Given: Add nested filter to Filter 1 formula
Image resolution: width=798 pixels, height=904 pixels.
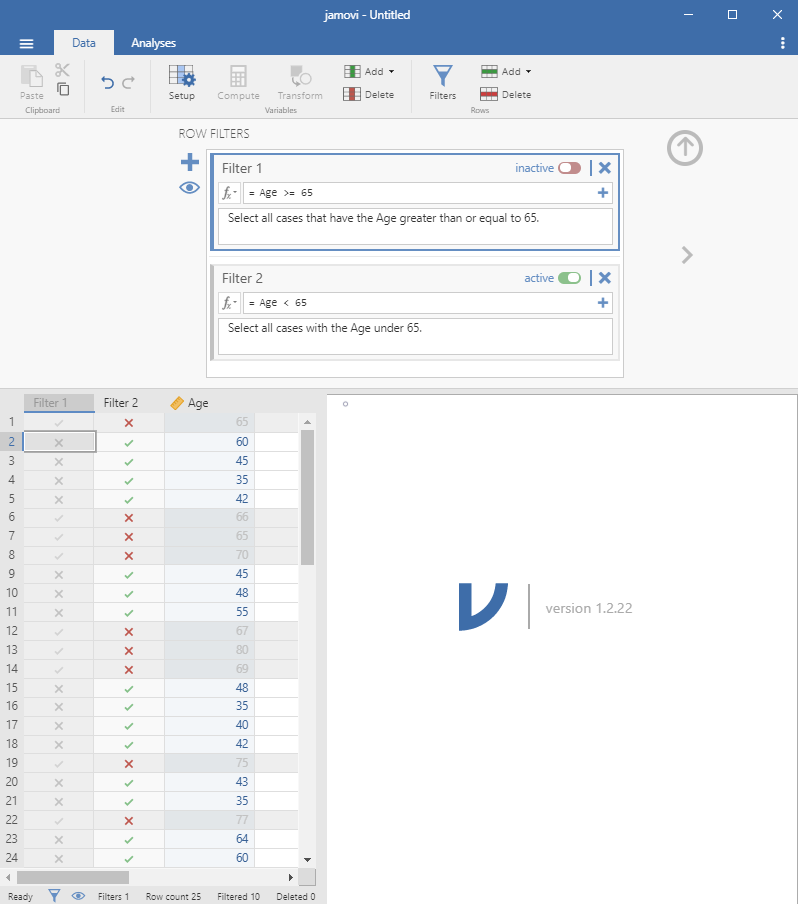Looking at the screenshot, I should coord(603,193).
